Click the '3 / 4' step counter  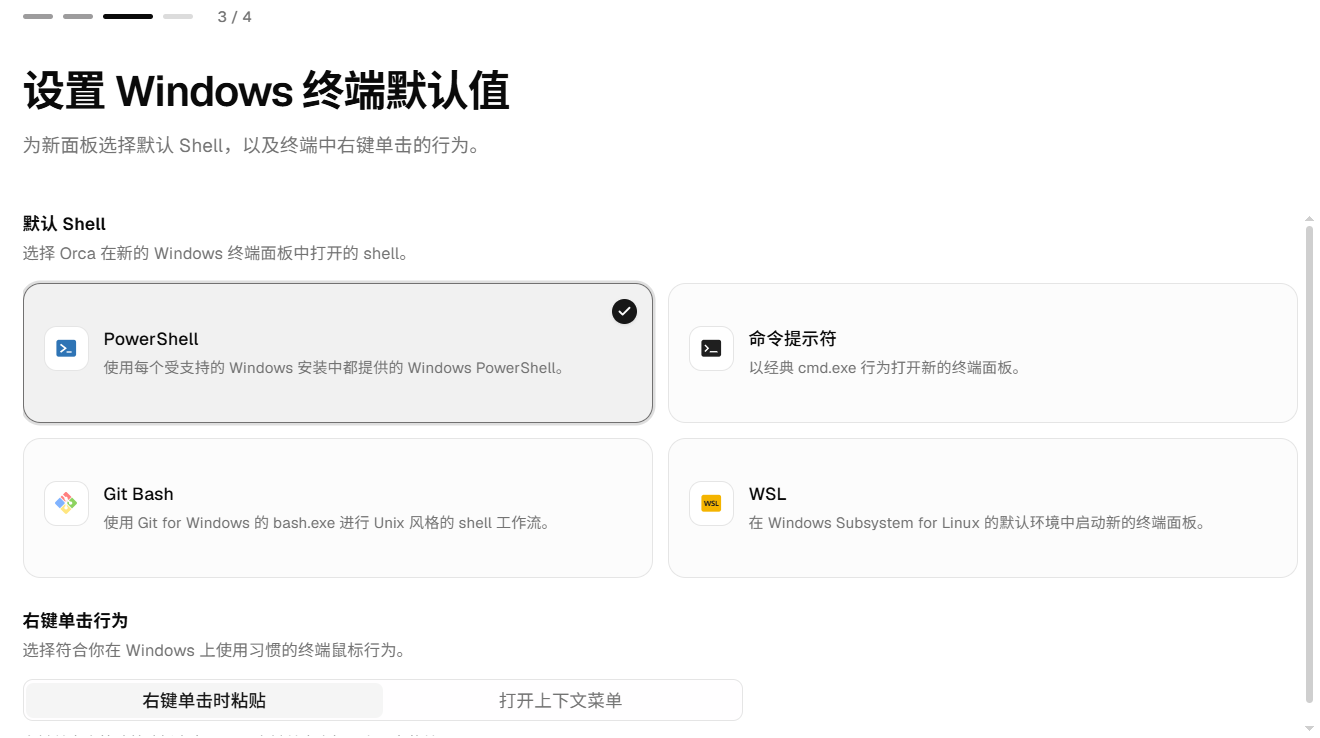click(234, 17)
